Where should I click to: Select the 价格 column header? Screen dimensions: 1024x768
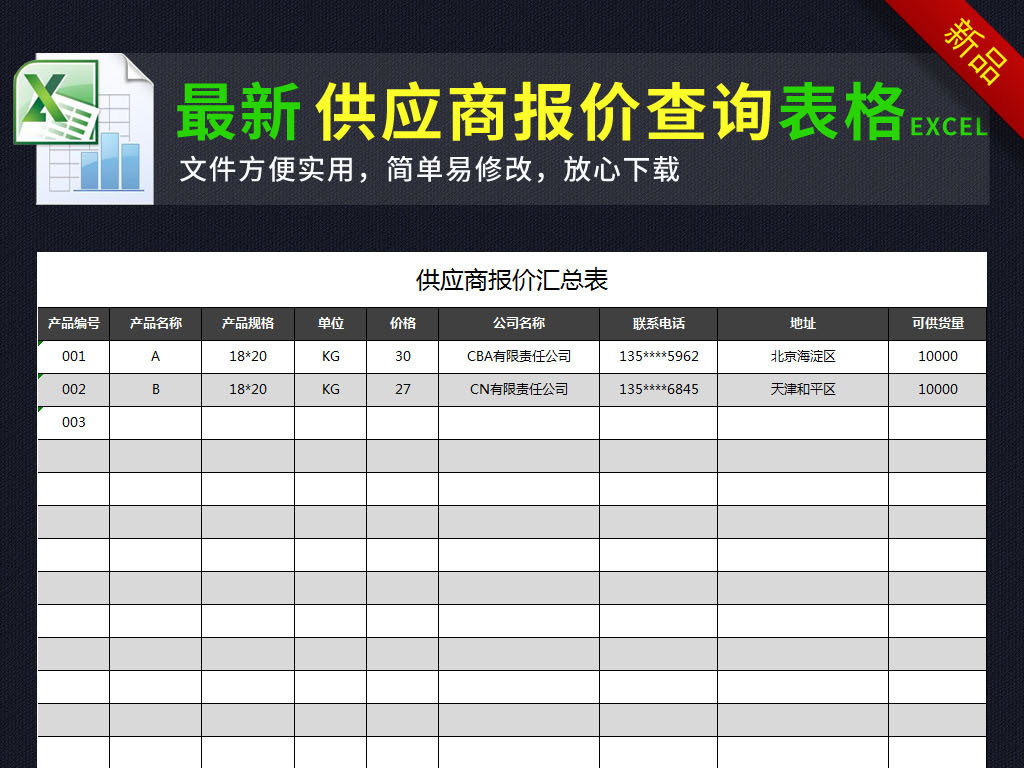(x=402, y=323)
